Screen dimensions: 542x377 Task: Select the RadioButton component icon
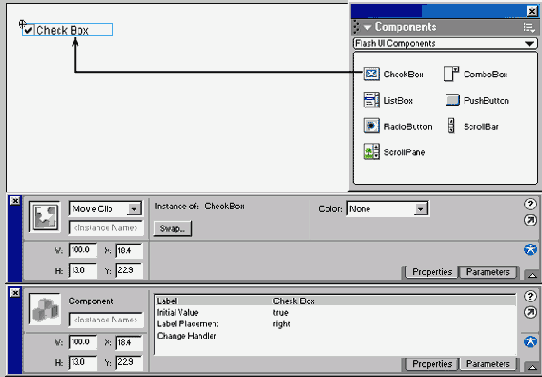tap(372, 126)
